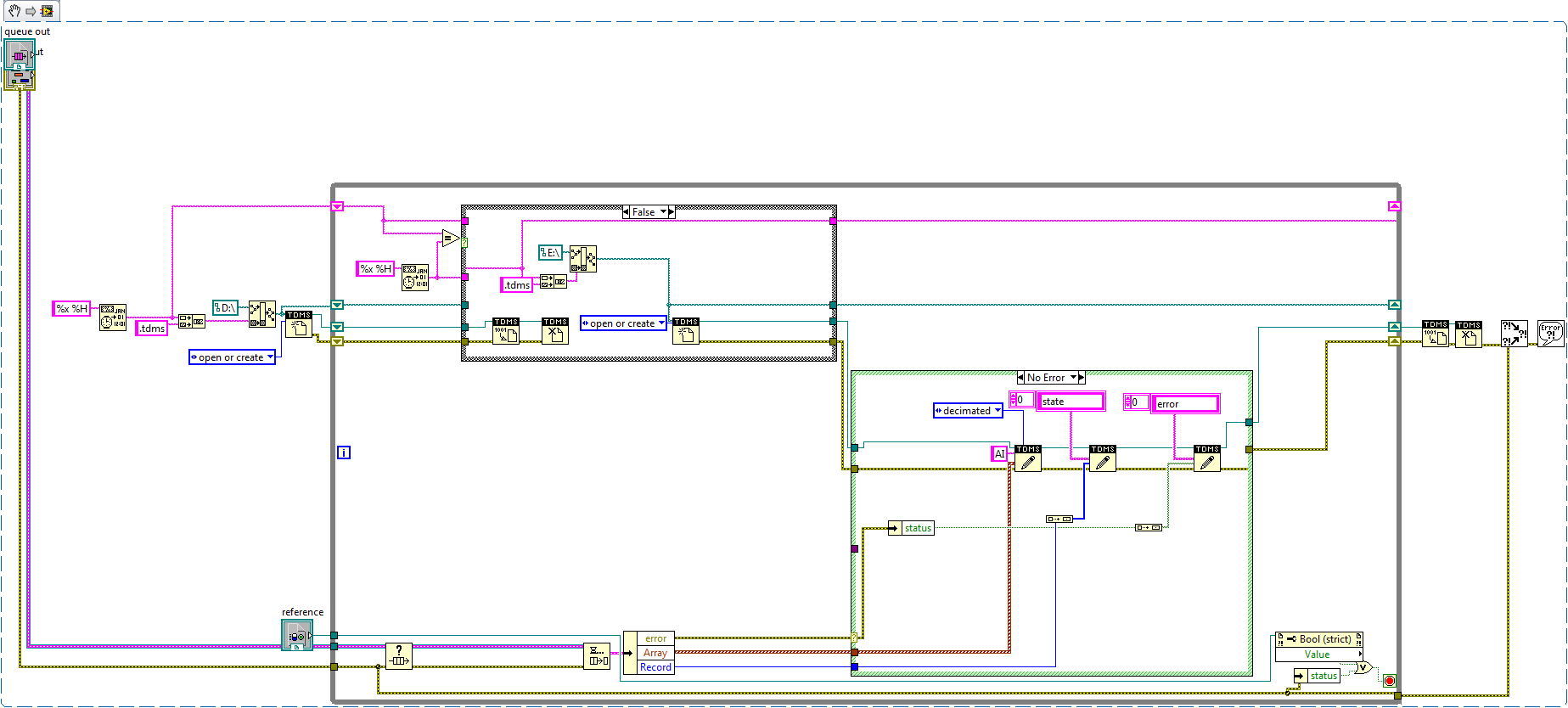
Task: Click the arrow icon in the snippet header
Action: click(31, 11)
